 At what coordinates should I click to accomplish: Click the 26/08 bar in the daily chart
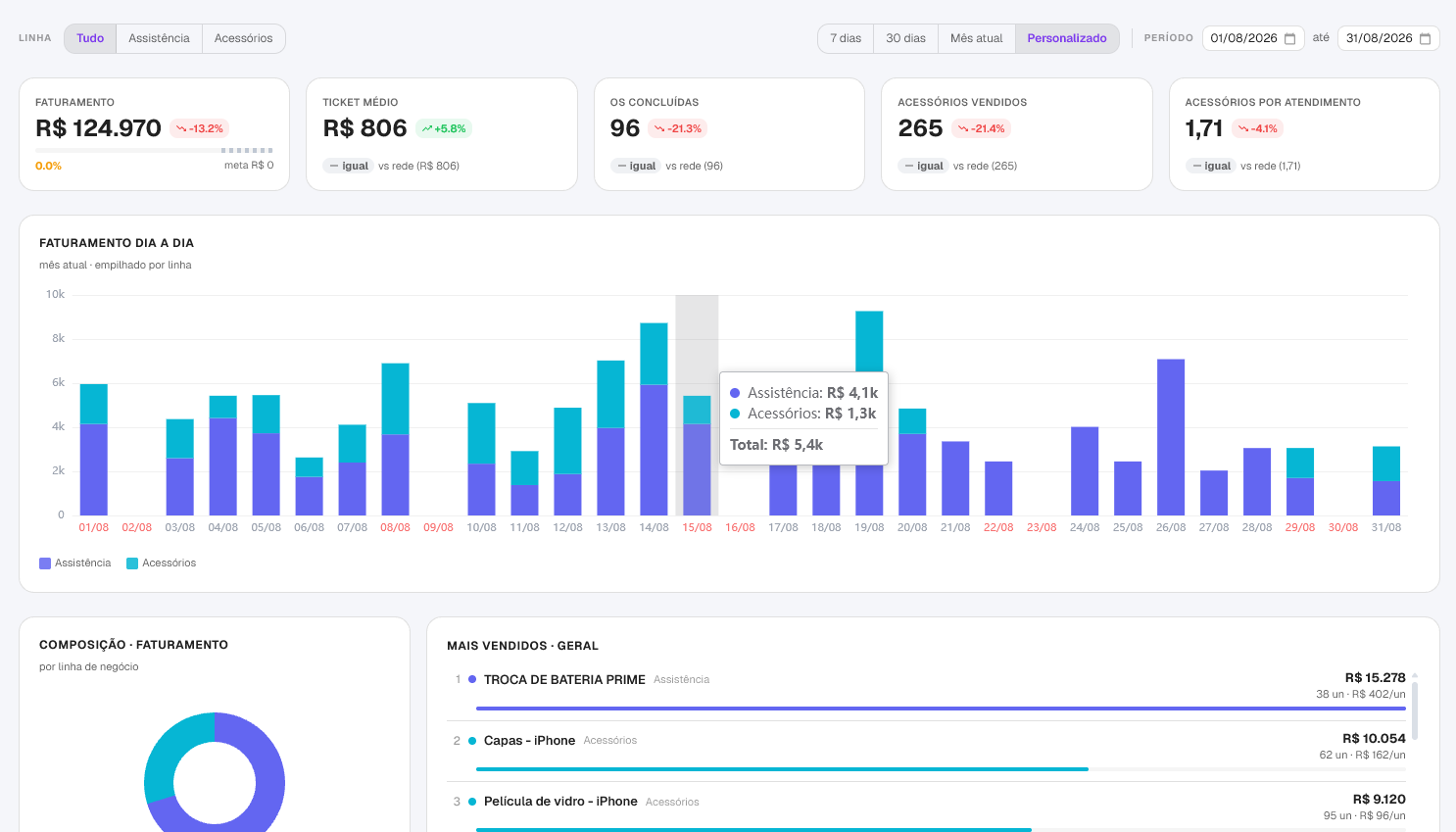point(1171,437)
